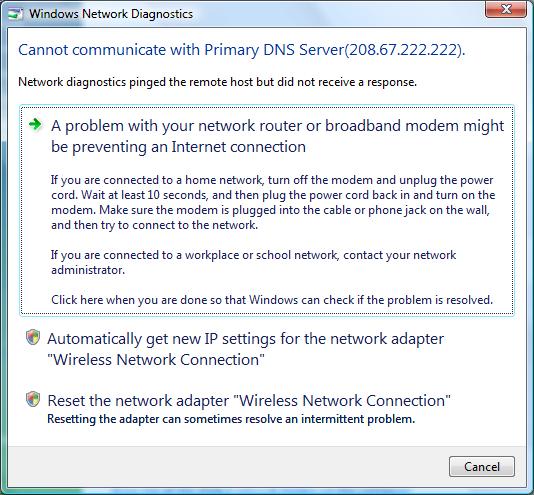Cancel the network diagnostics dialog

[x=482, y=466]
